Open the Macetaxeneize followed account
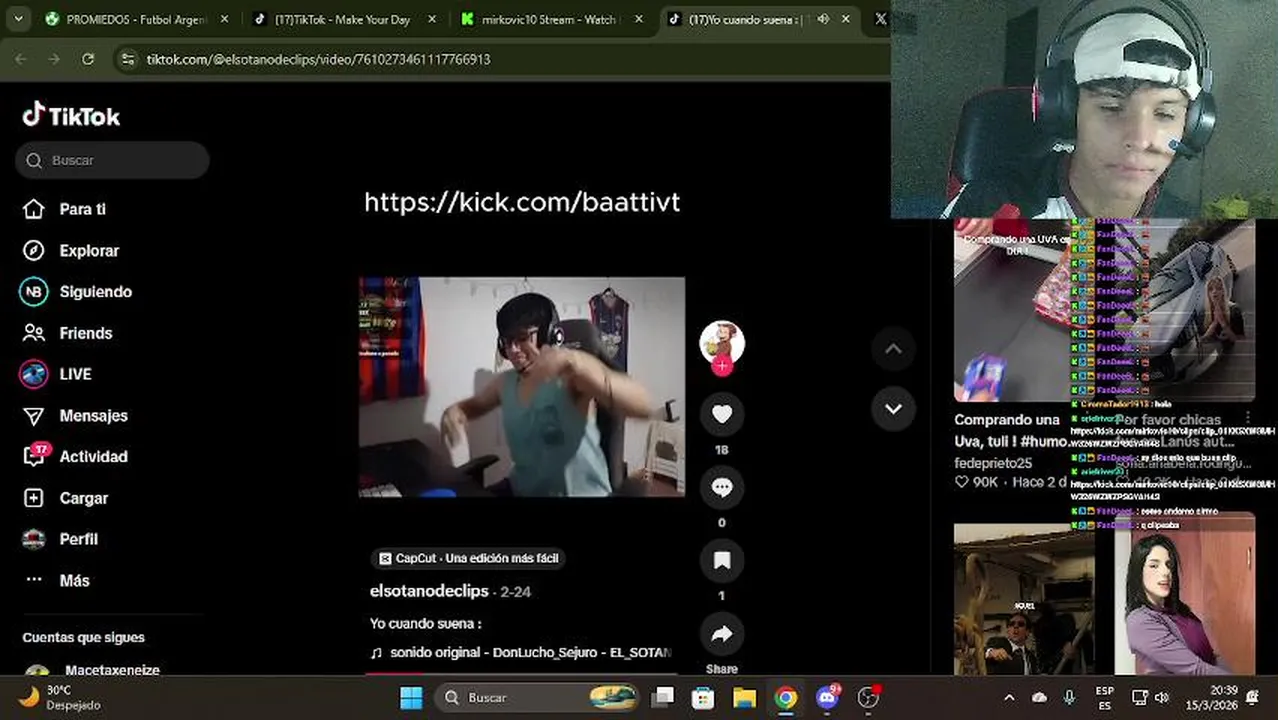Viewport: 1278px width, 720px height. pyautogui.click(x=92, y=671)
